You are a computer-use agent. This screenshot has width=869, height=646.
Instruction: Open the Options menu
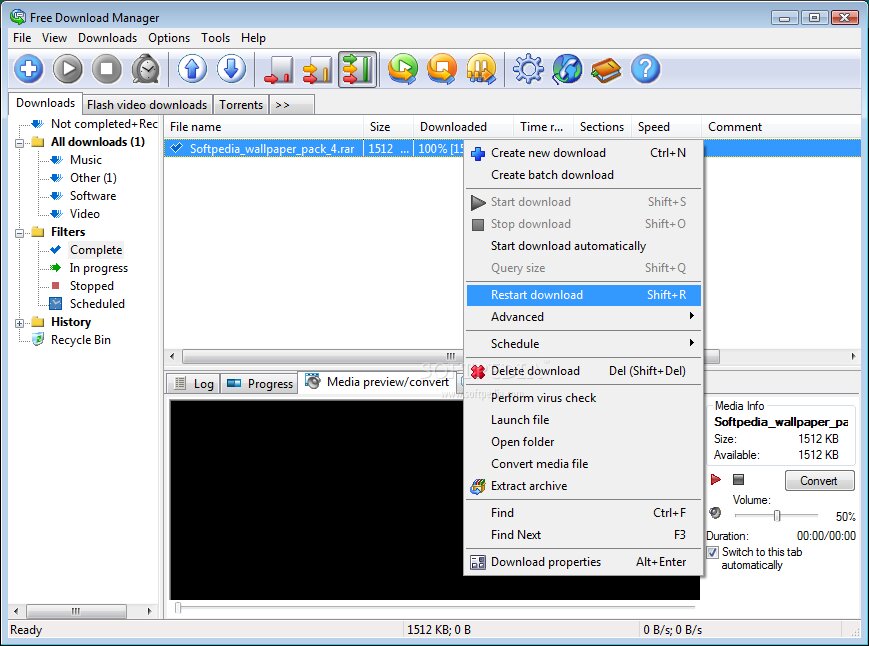[169, 38]
